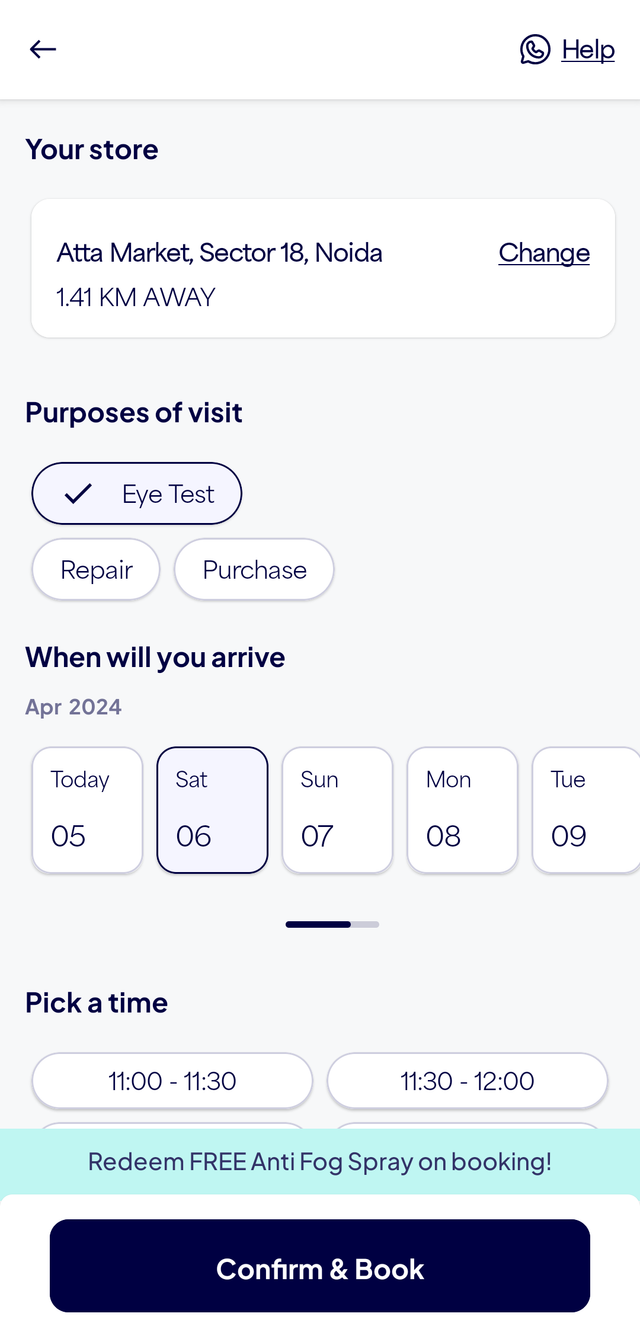Pick Sun 07 as arrival date

point(337,810)
